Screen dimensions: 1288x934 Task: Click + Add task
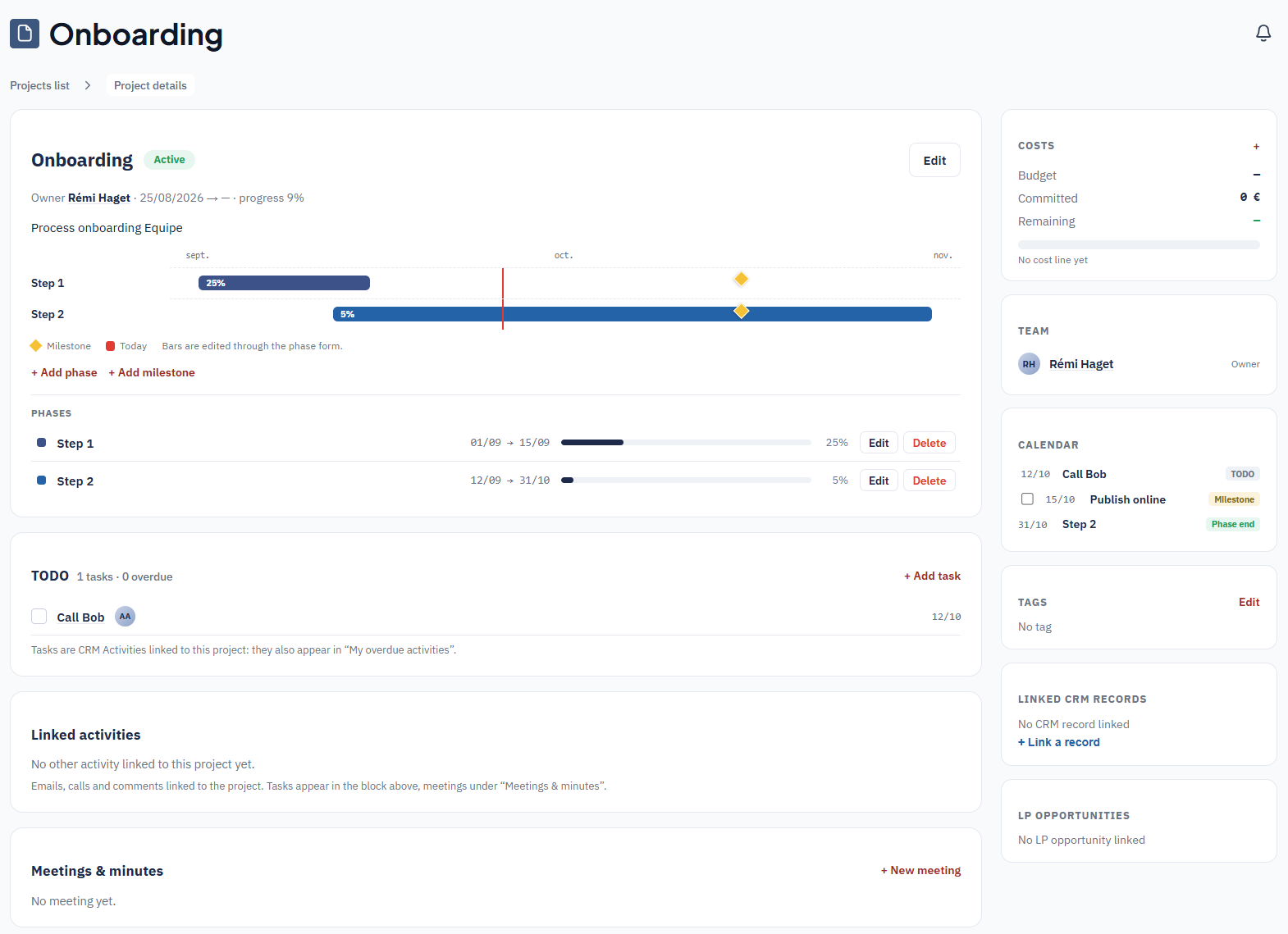coord(932,576)
